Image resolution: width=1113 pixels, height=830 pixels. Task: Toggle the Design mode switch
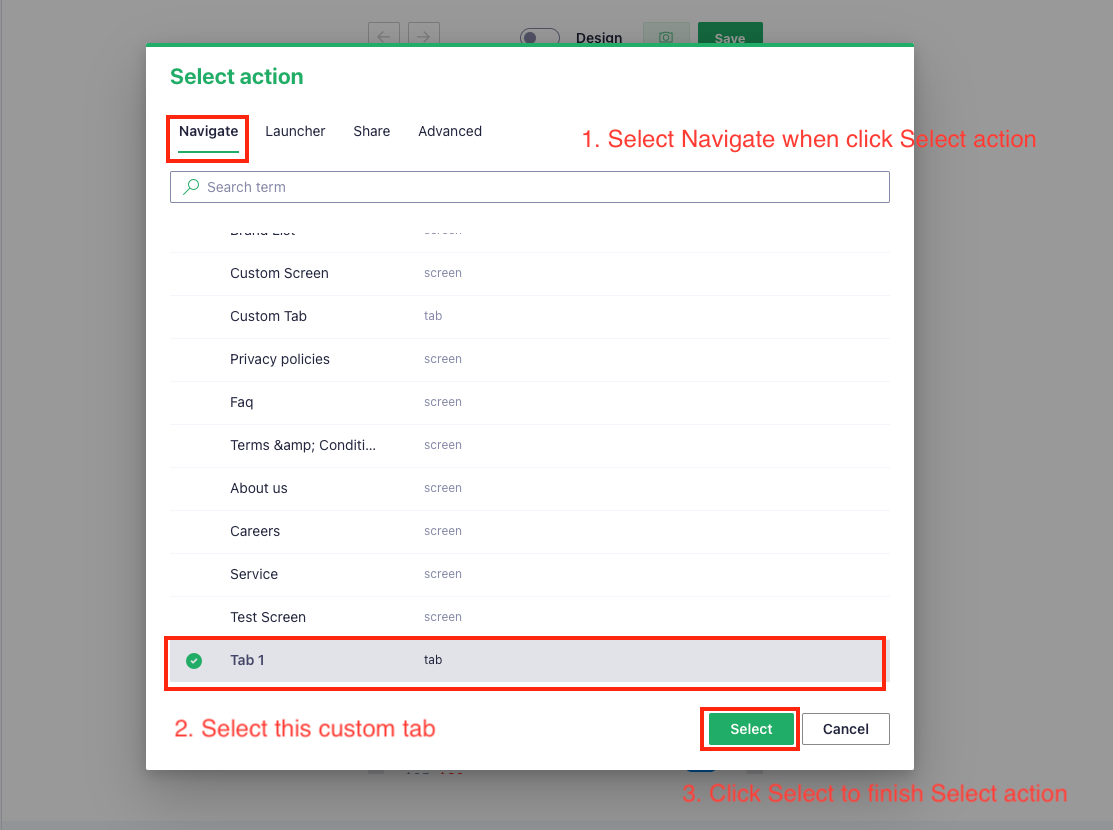point(539,37)
